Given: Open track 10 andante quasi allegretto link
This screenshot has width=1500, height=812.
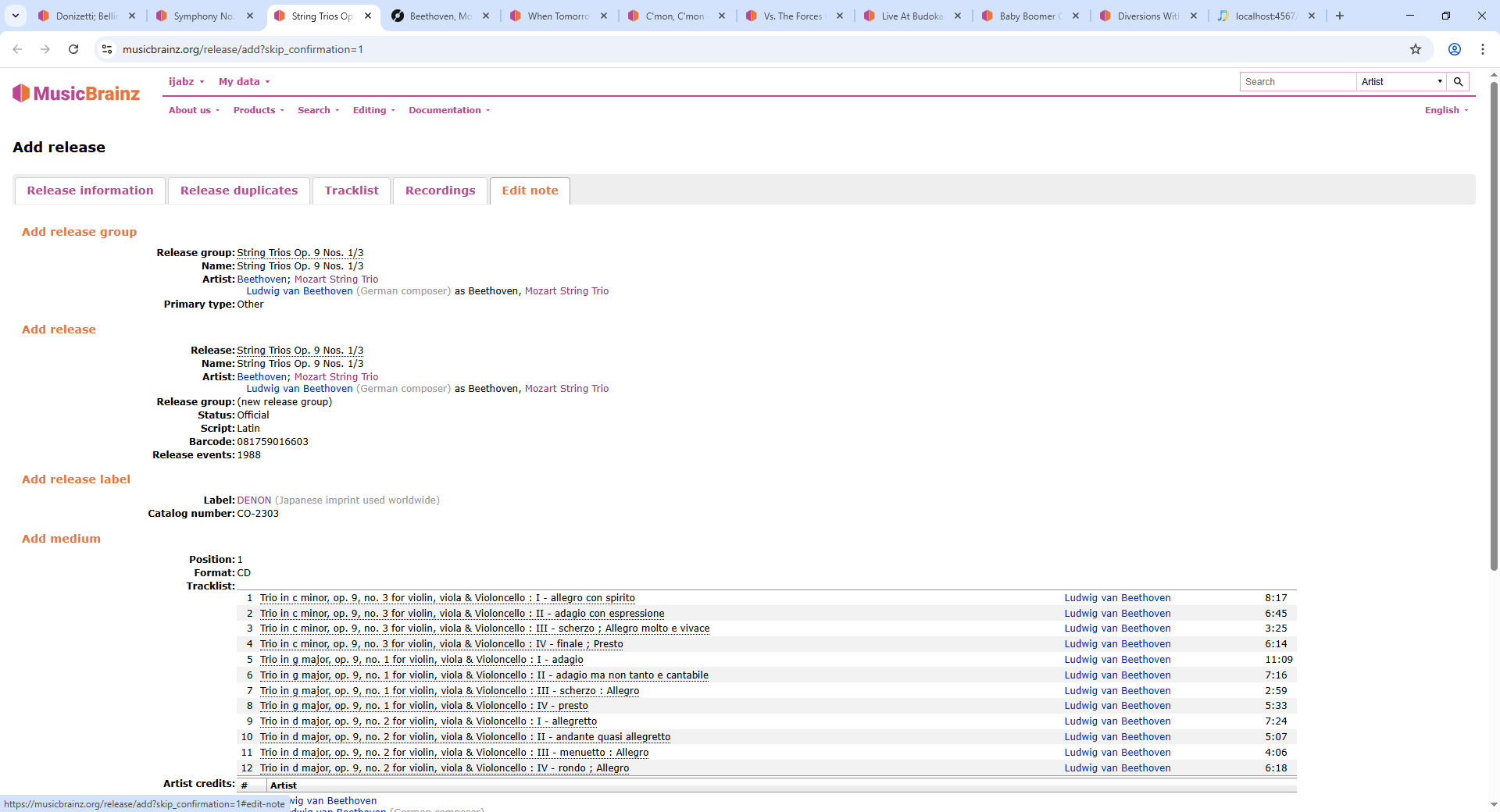Looking at the screenshot, I should point(465,737).
